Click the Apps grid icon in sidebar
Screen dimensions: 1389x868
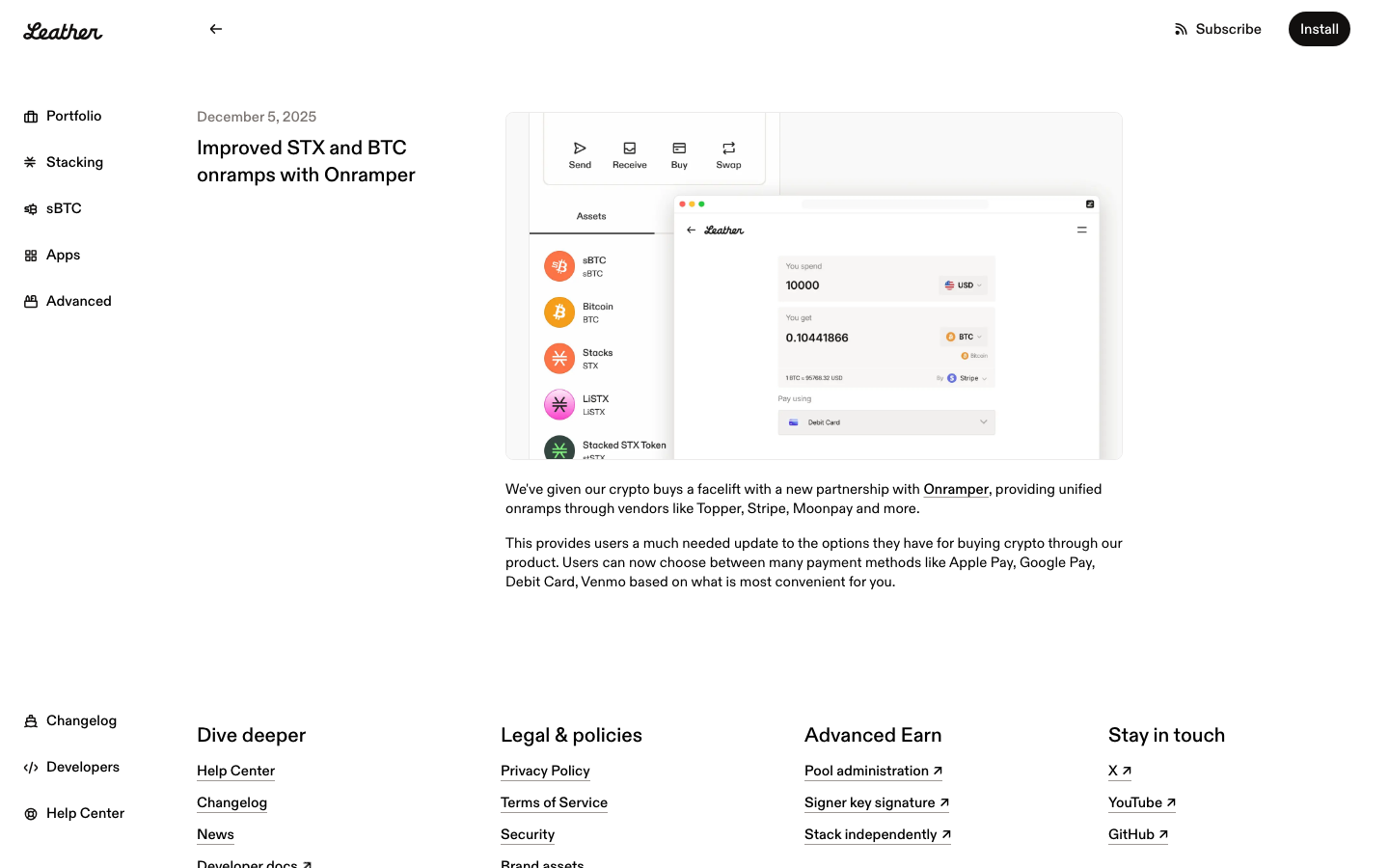[x=31, y=256]
